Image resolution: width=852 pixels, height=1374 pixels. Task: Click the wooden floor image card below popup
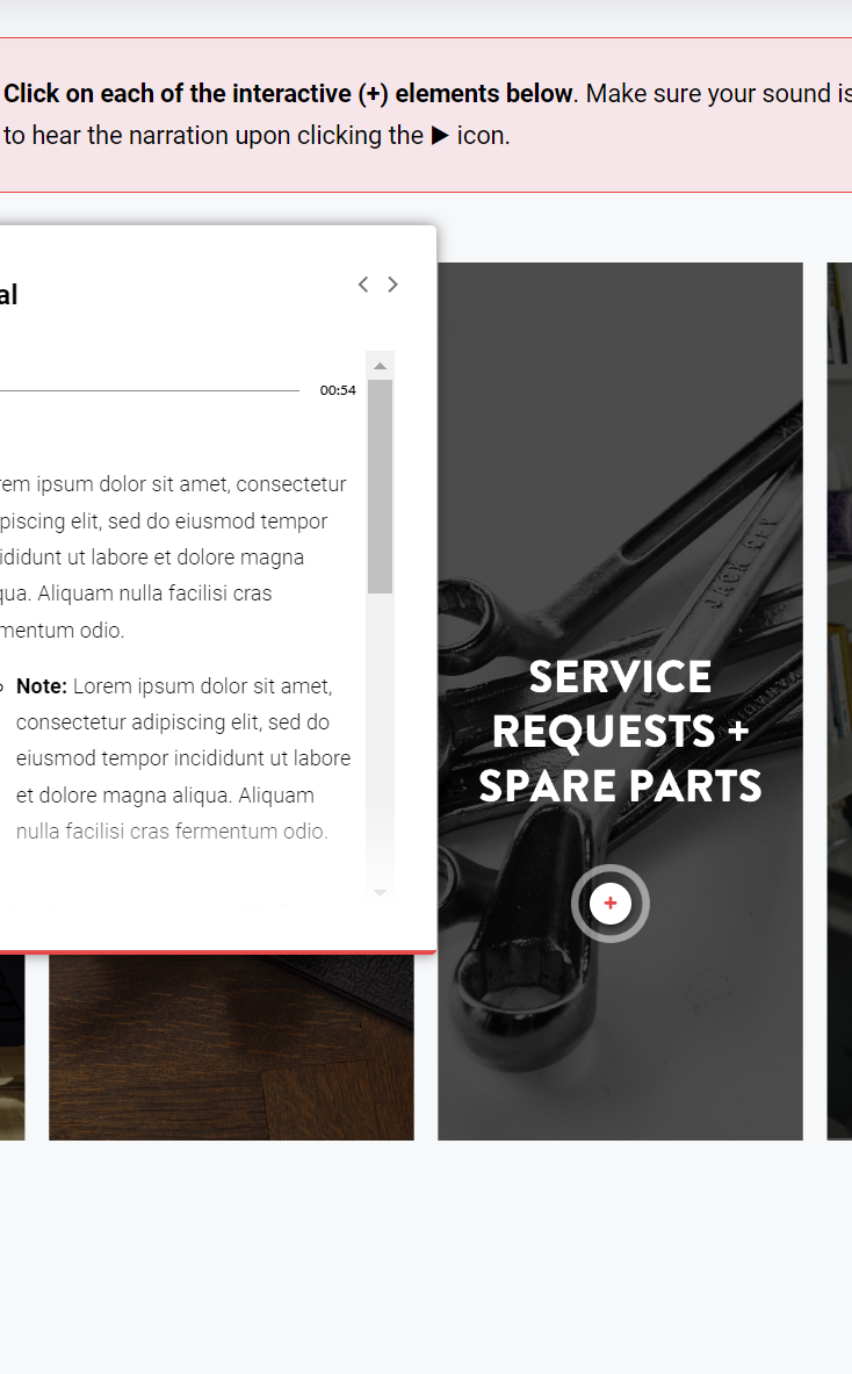pyautogui.click(x=231, y=1047)
